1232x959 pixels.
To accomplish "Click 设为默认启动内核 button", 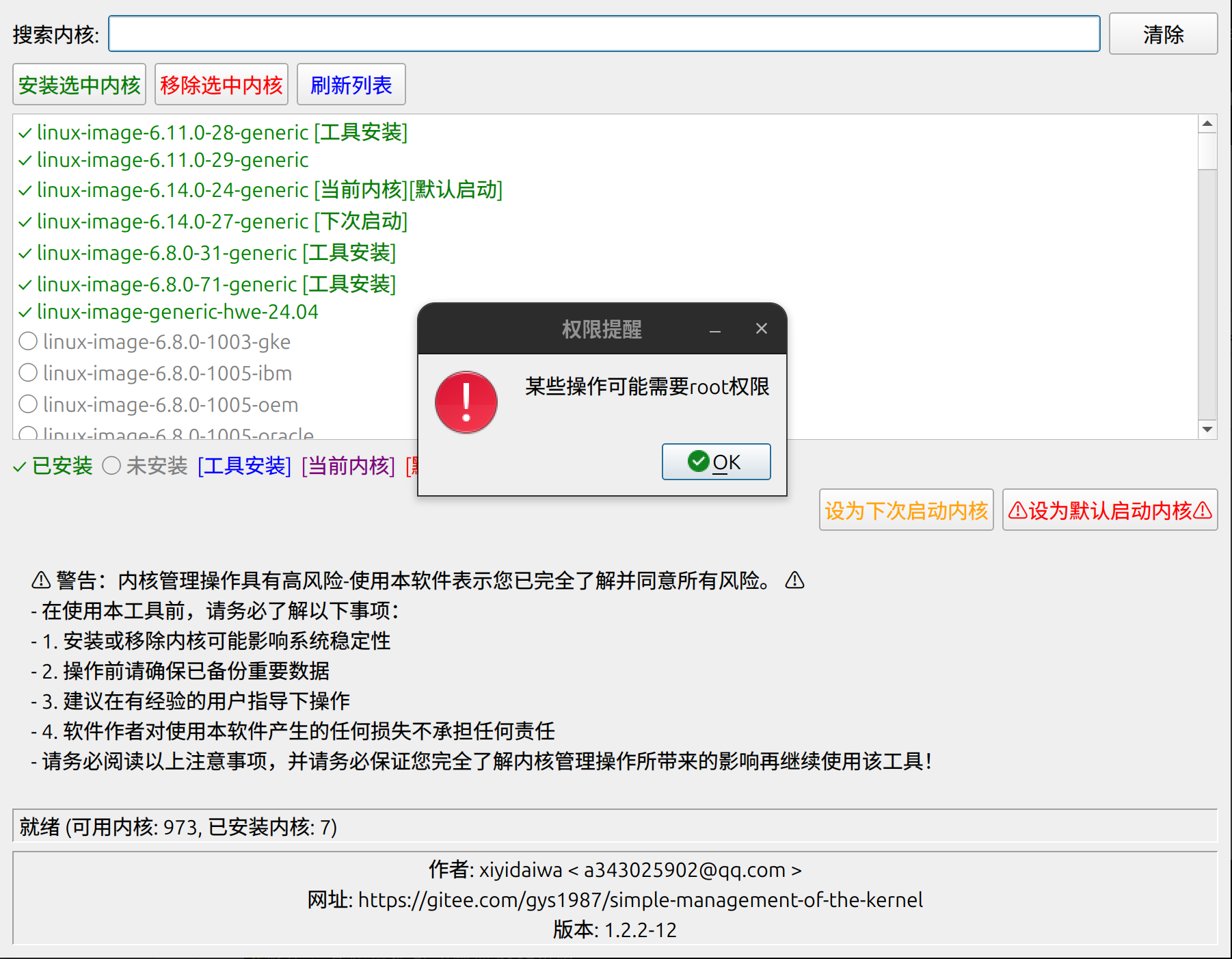I will pos(1110,510).
